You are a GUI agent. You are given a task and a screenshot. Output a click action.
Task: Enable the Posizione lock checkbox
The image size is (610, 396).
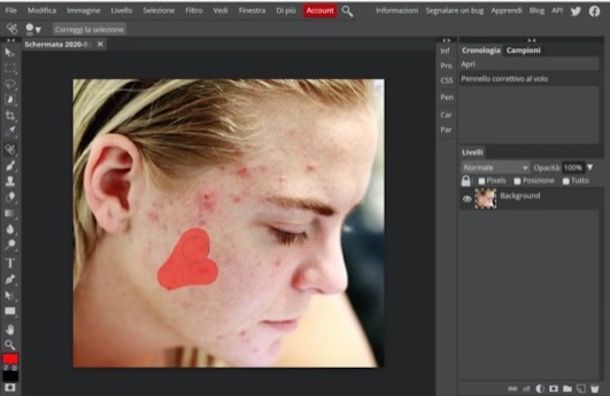pyautogui.click(x=517, y=181)
